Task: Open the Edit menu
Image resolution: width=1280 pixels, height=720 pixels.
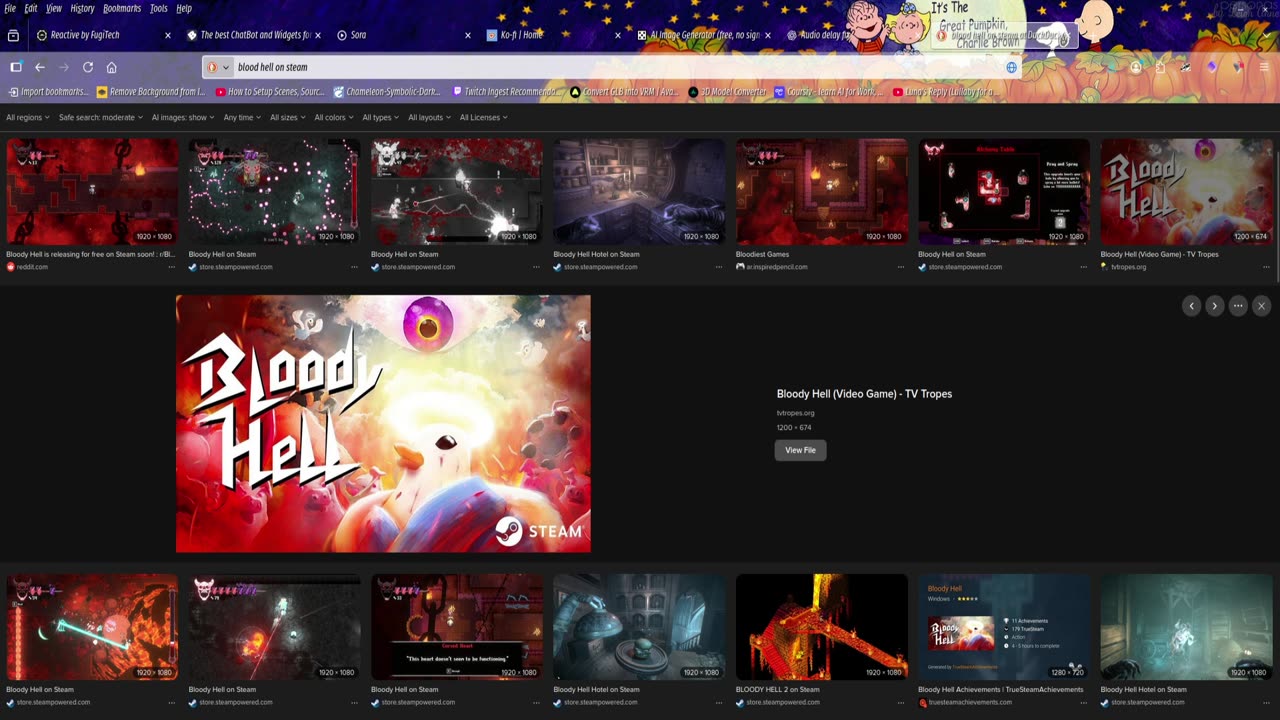Action: pos(31,8)
